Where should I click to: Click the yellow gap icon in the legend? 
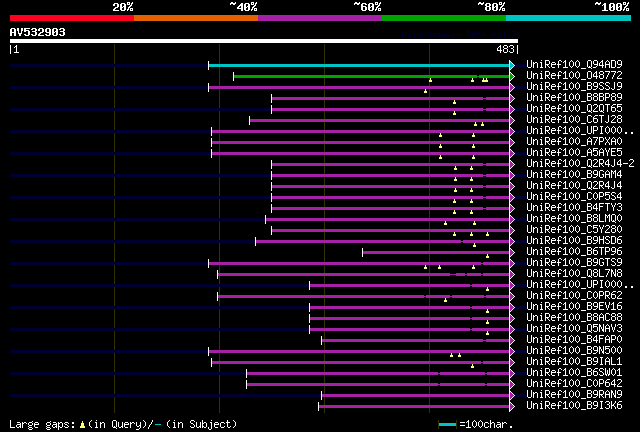click(82, 425)
